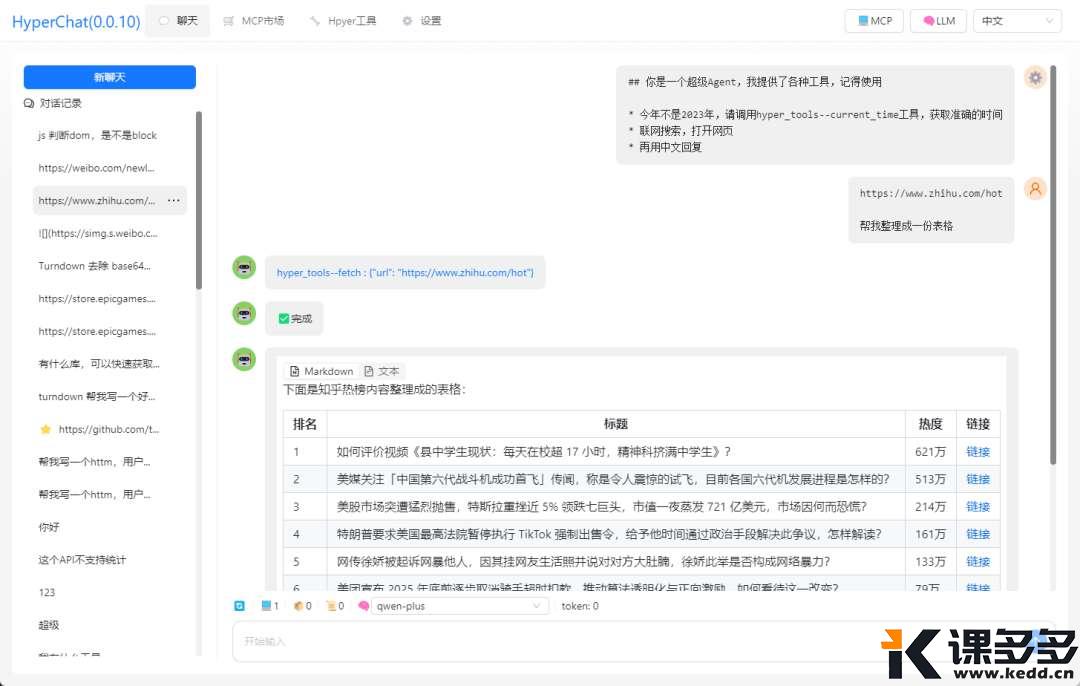1080x686 pixels.
Task: Click the 513万 heat value cell
Action: pos(931,479)
